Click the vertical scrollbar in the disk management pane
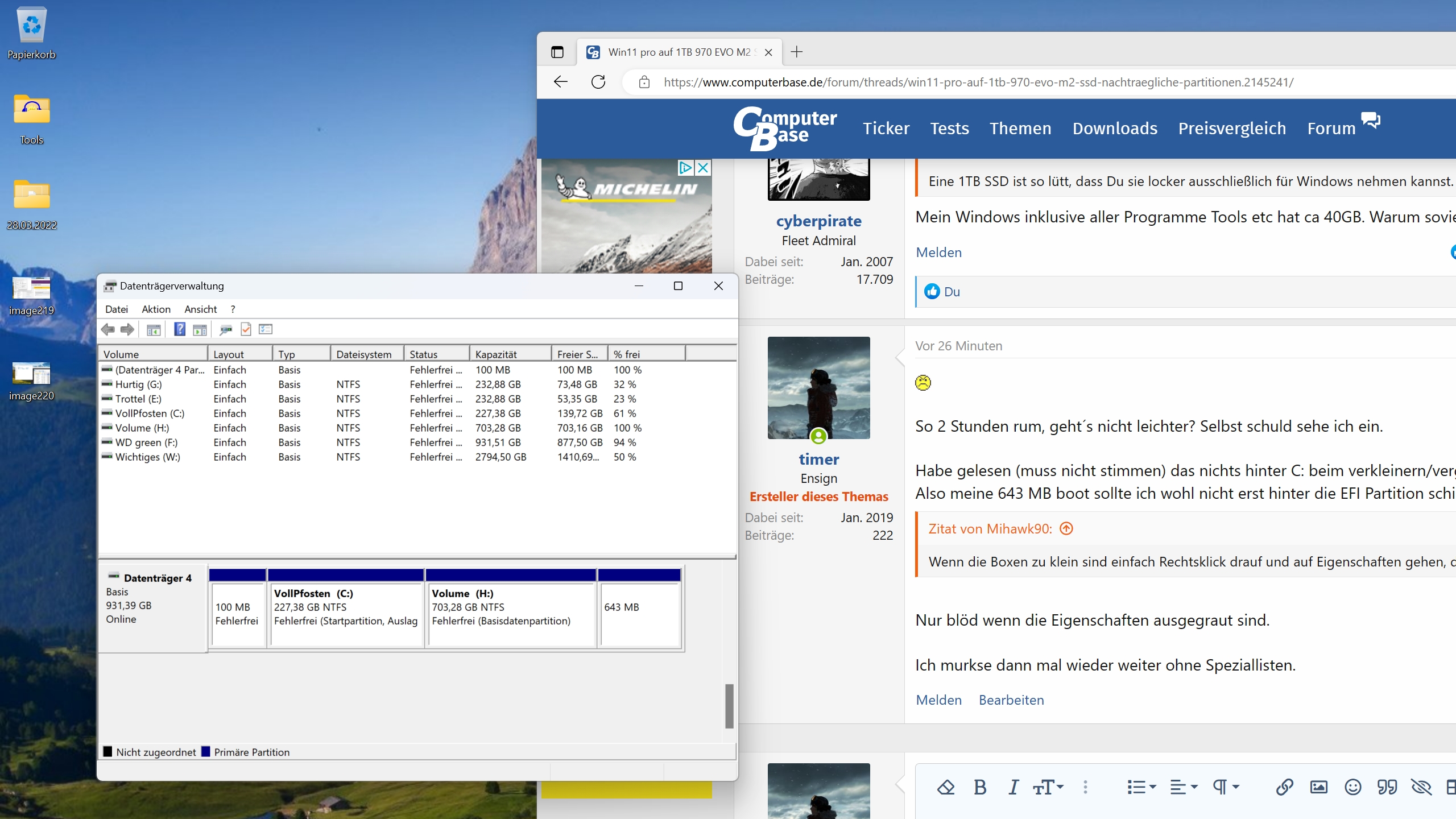 coord(729,706)
